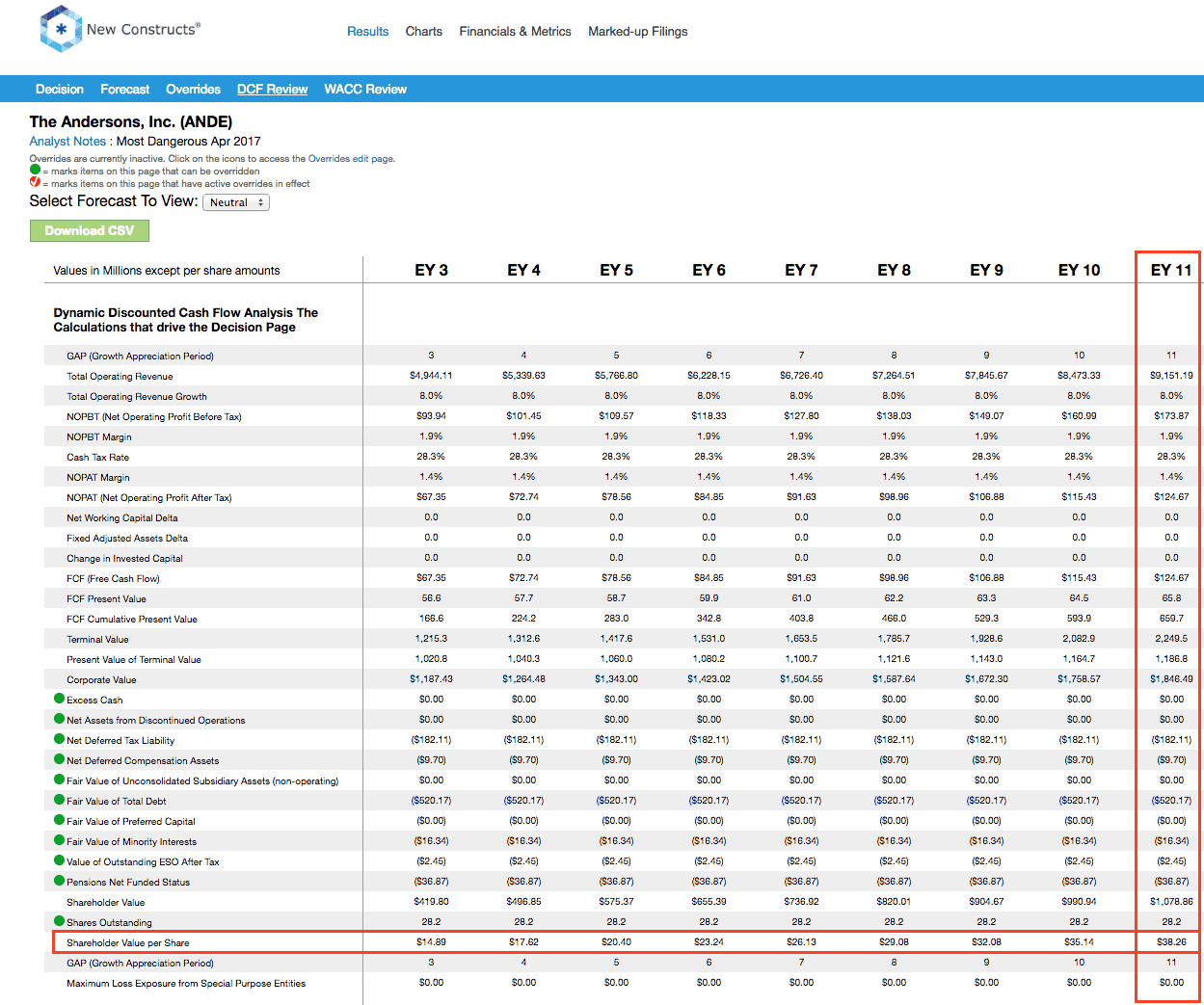Open override icon beside Fair Value of Total Debt
The image size is (1204, 1005).
(60, 800)
